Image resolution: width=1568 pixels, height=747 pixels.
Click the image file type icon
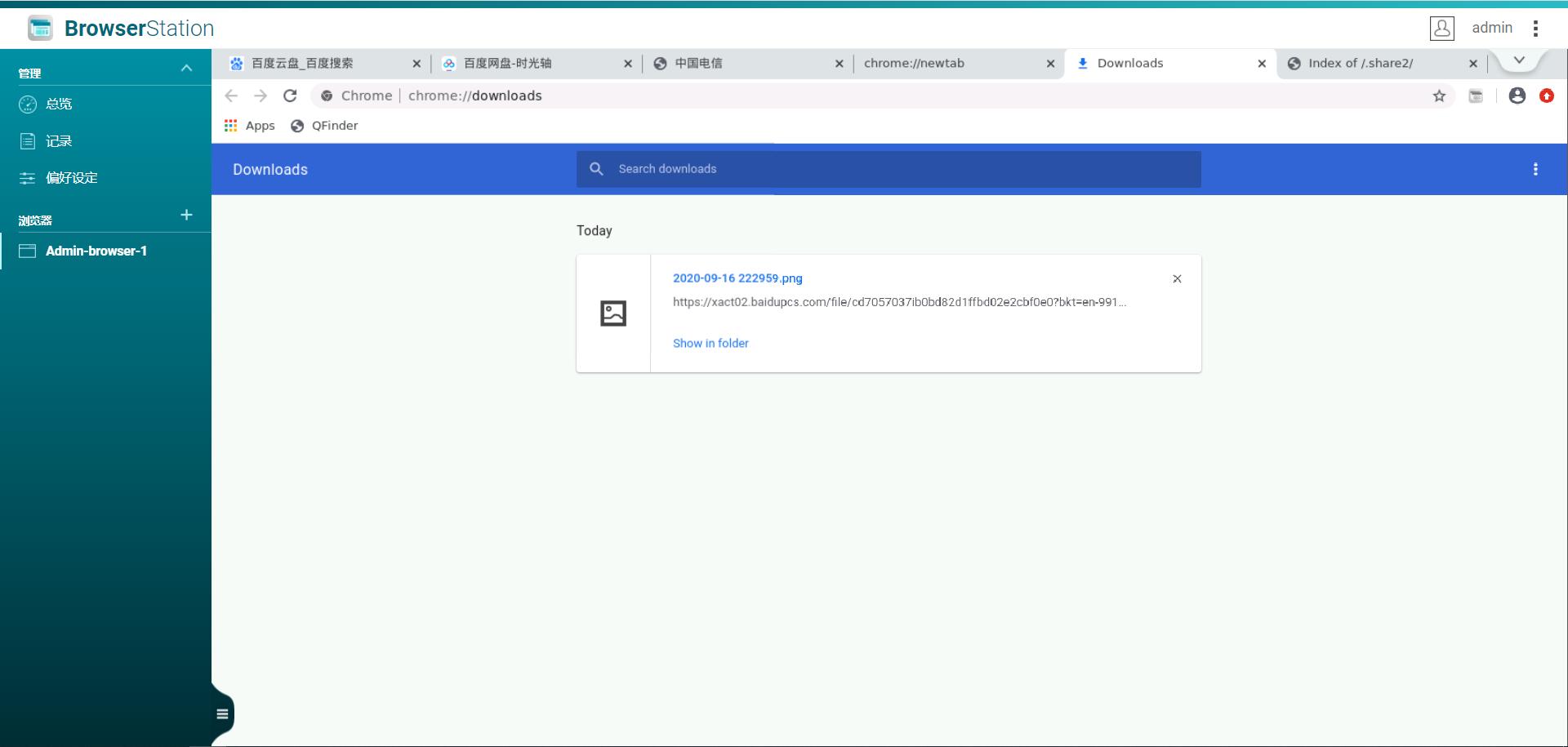tap(613, 313)
